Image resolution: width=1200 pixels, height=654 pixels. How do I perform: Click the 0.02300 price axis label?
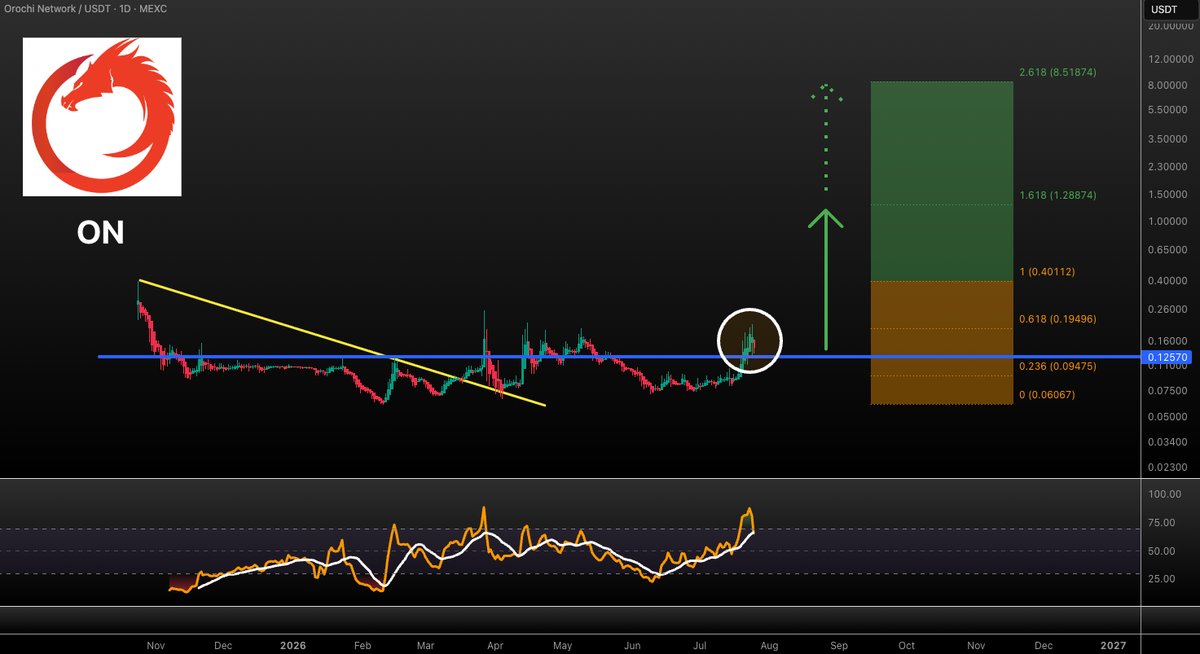click(x=1167, y=467)
